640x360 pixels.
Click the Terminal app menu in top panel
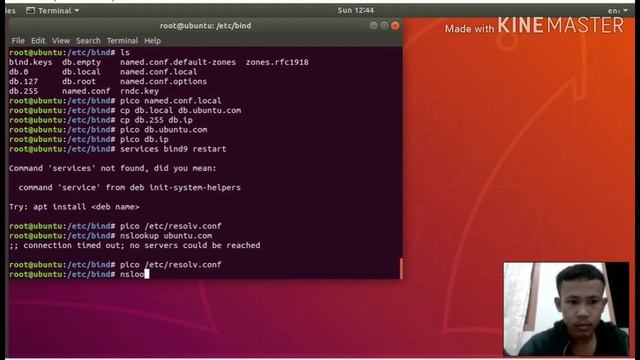pos(53,11)
